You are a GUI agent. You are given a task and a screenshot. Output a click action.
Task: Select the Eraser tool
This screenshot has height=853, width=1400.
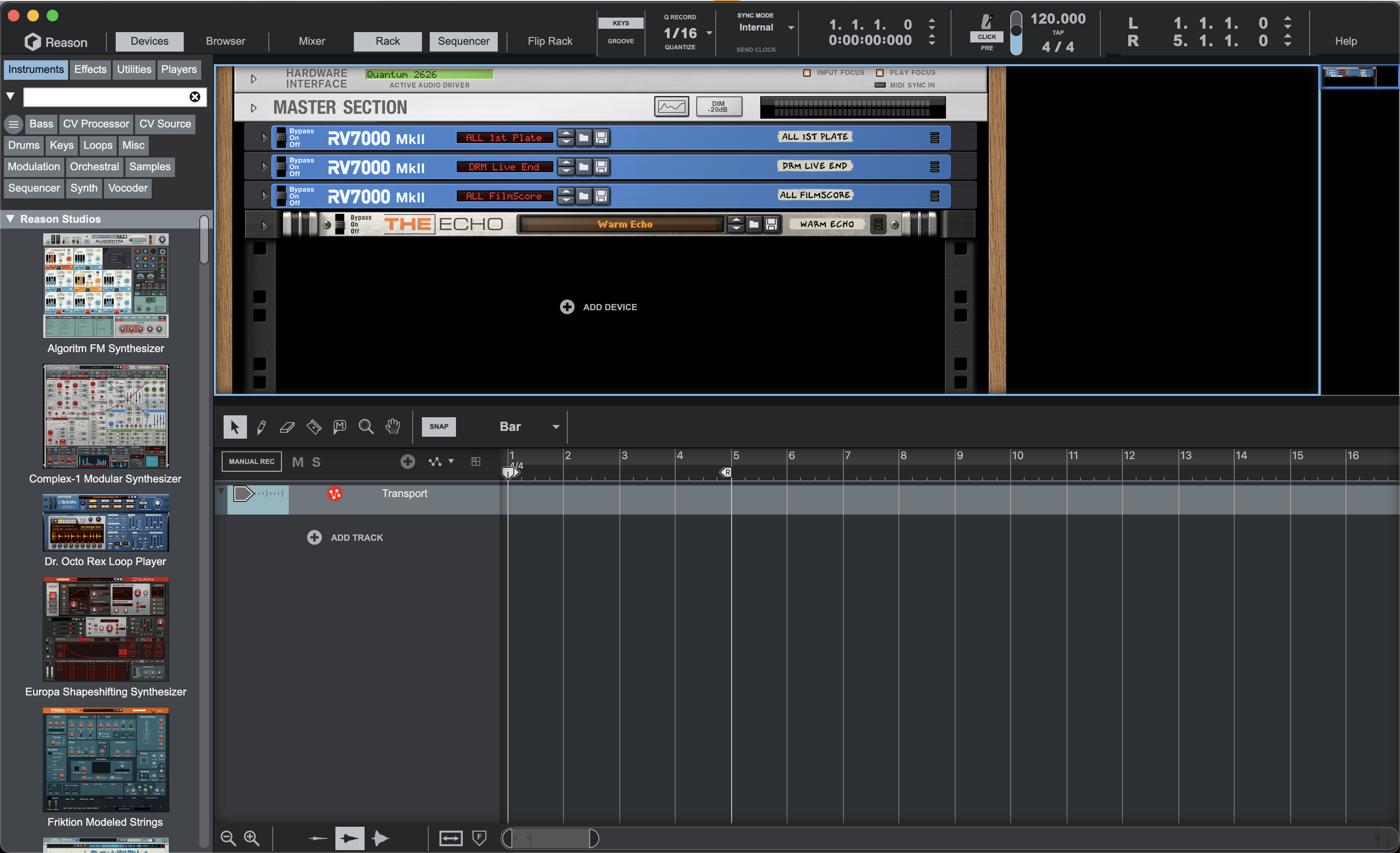[287, 427]
